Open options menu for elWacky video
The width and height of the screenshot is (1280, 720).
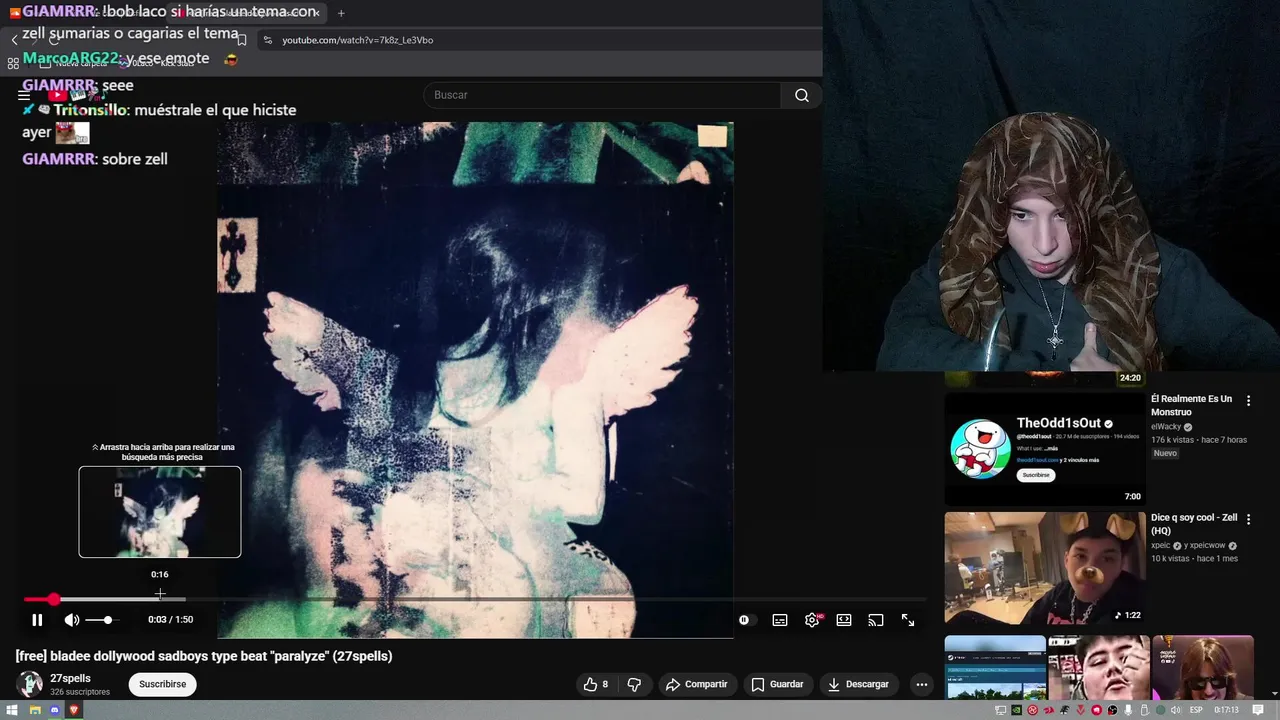tap(1248, 400)
